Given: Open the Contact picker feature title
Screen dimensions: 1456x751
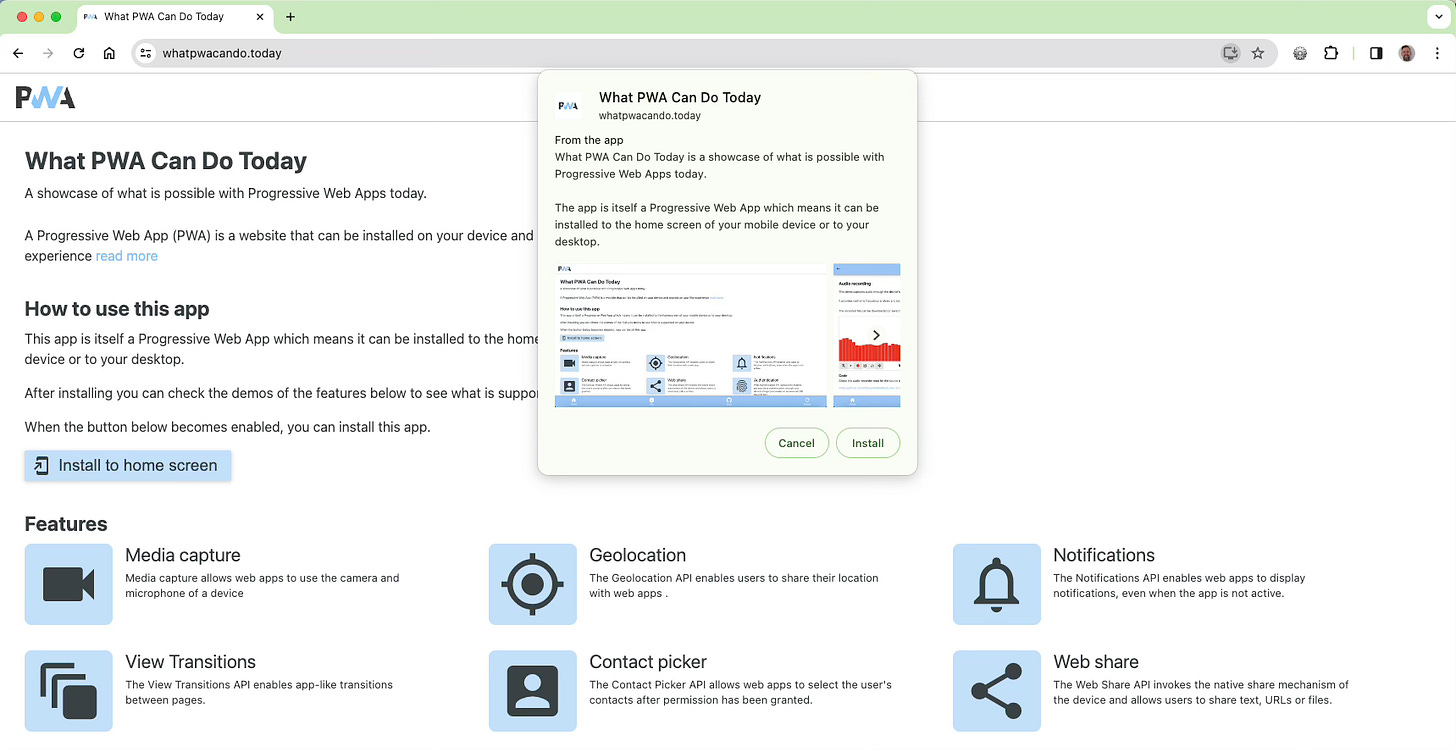Looking at the screenshot, I should [x=648, y=662].
